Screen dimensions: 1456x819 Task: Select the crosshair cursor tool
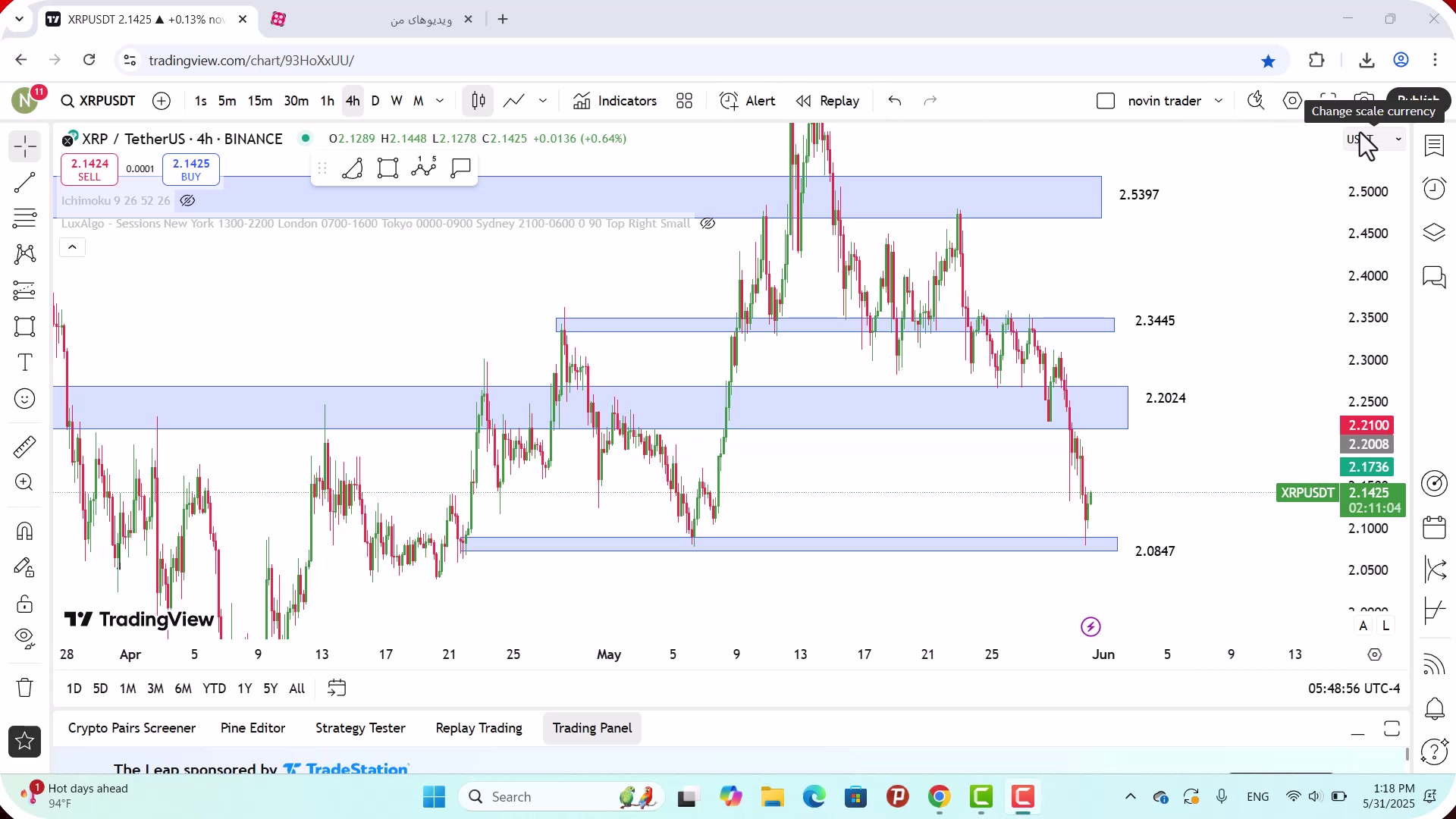pos(25,146)
